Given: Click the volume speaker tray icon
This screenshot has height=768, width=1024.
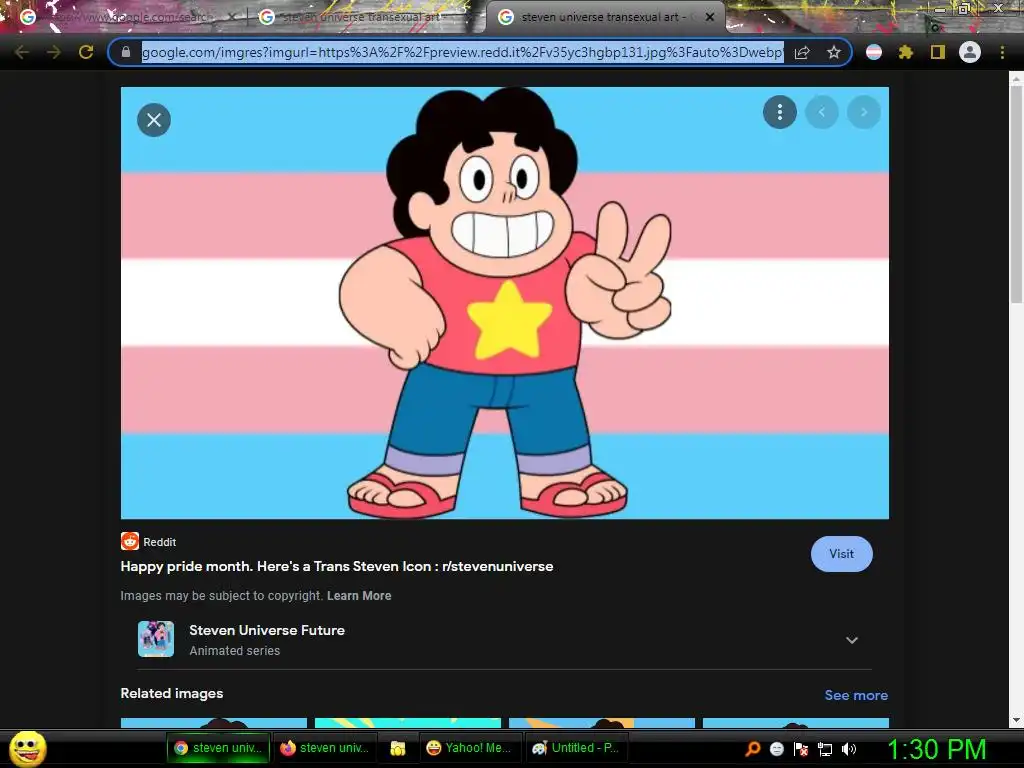Looking at the screenshot, I should (x=848, y=749).
